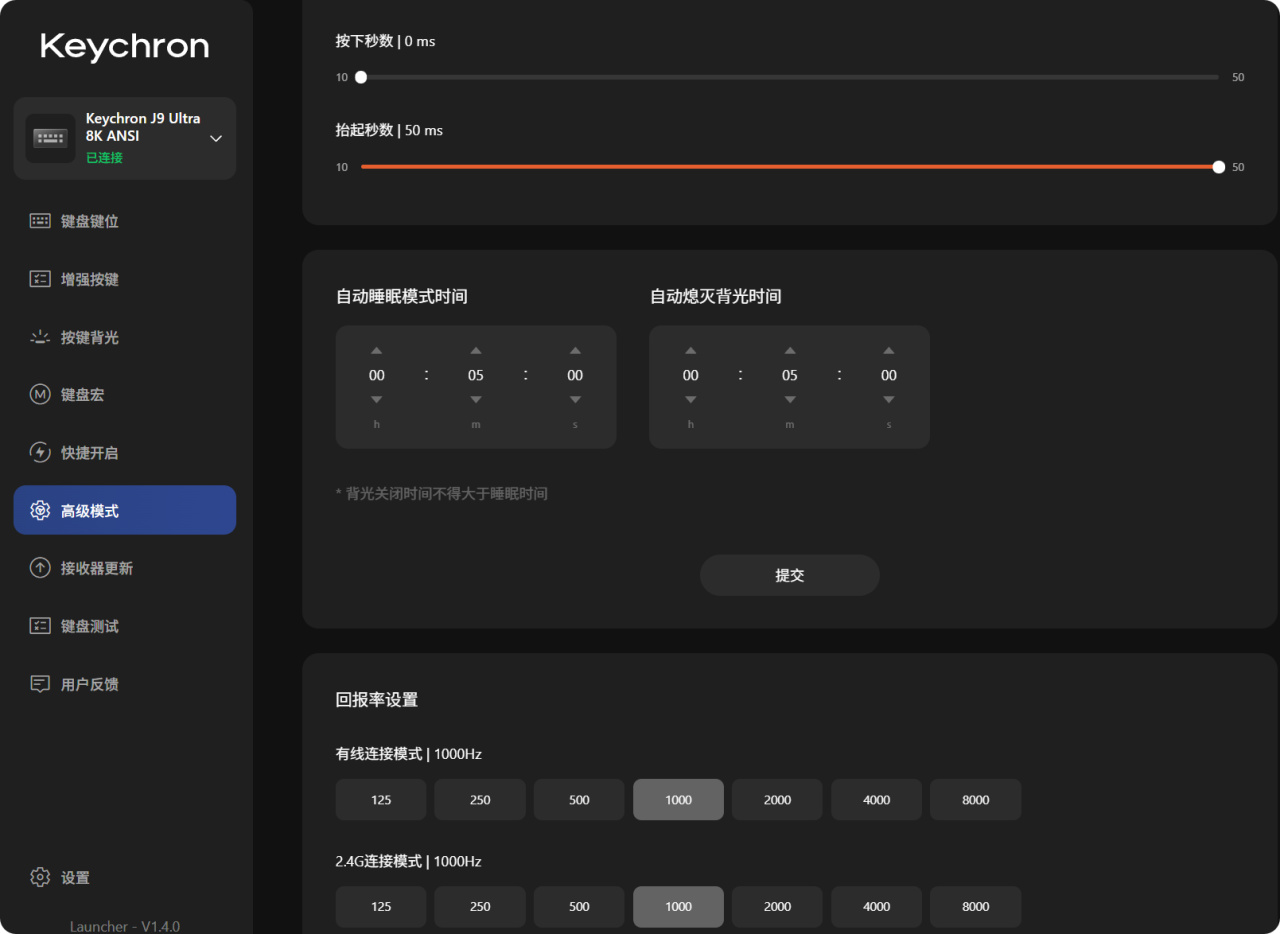The width and height of the screenshot is (1280, 934).
Task: Open the 增强按键 page
Action: coord(125,279)
